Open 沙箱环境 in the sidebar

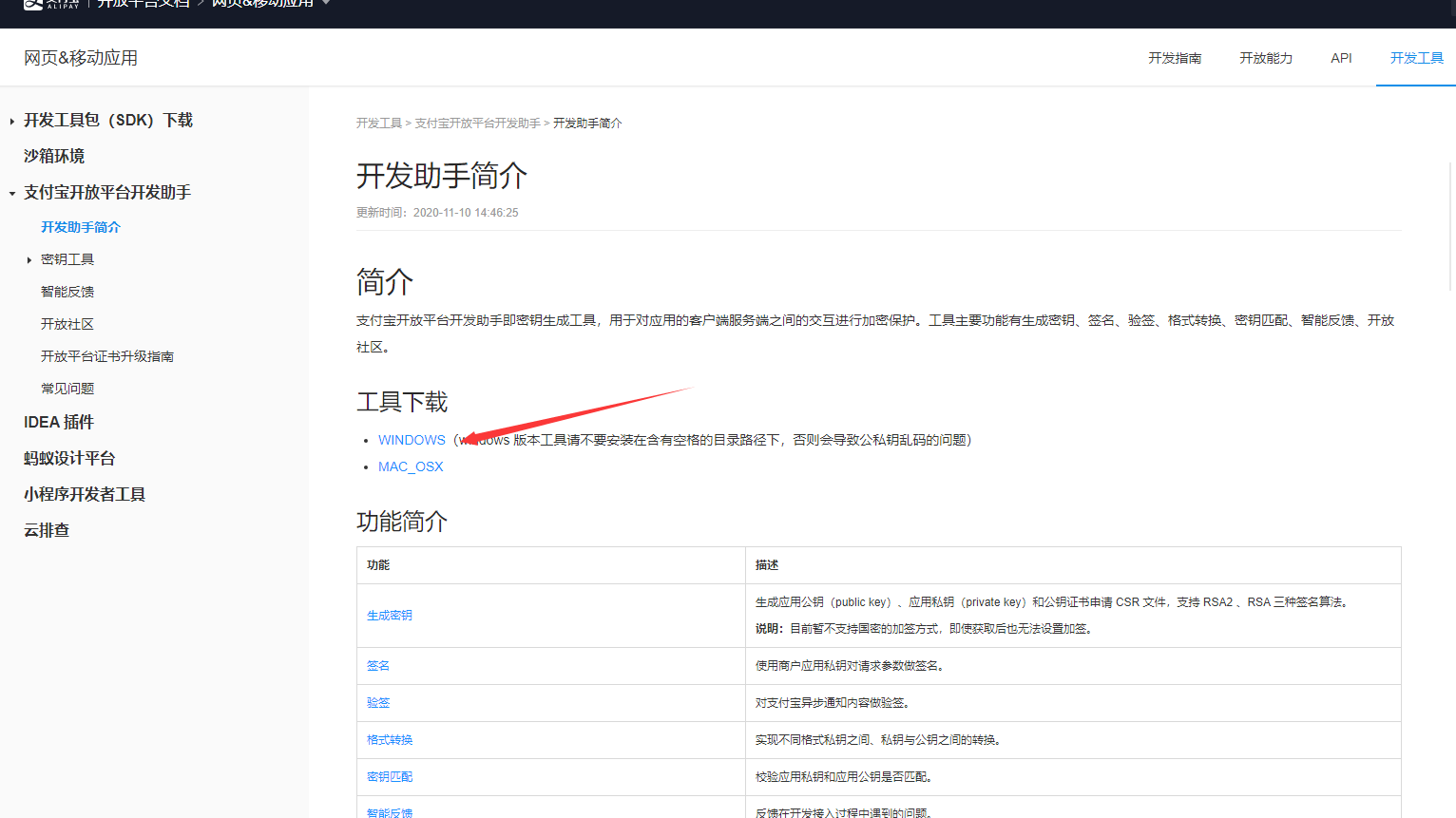(54, 156)
